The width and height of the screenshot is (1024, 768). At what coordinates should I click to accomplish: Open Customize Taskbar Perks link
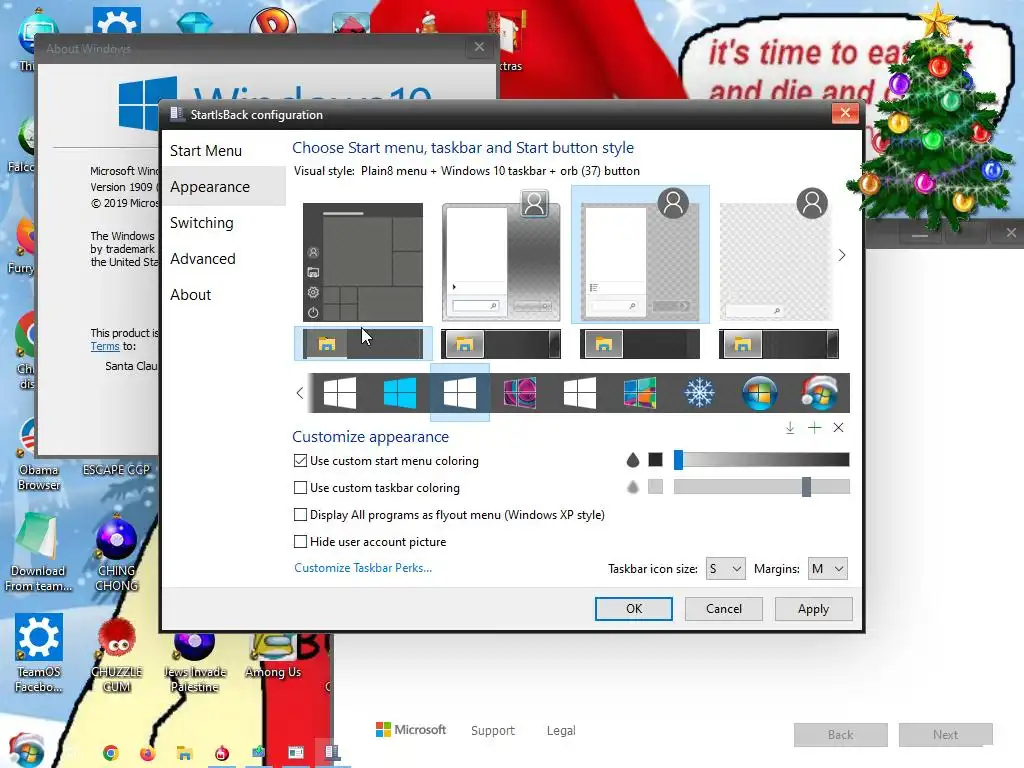tap(362, 568)
